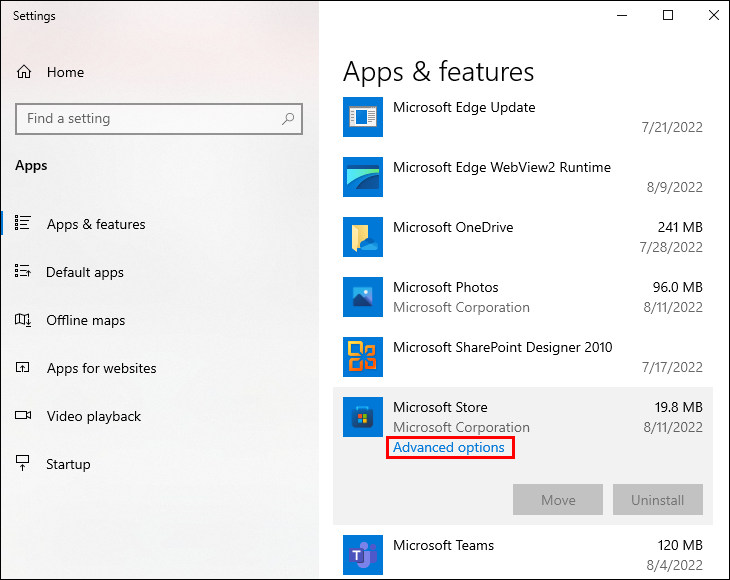Click the Microsoft OneDrive app icon
The height and width of the screenshot is (580, 730).
pos(363,237)
